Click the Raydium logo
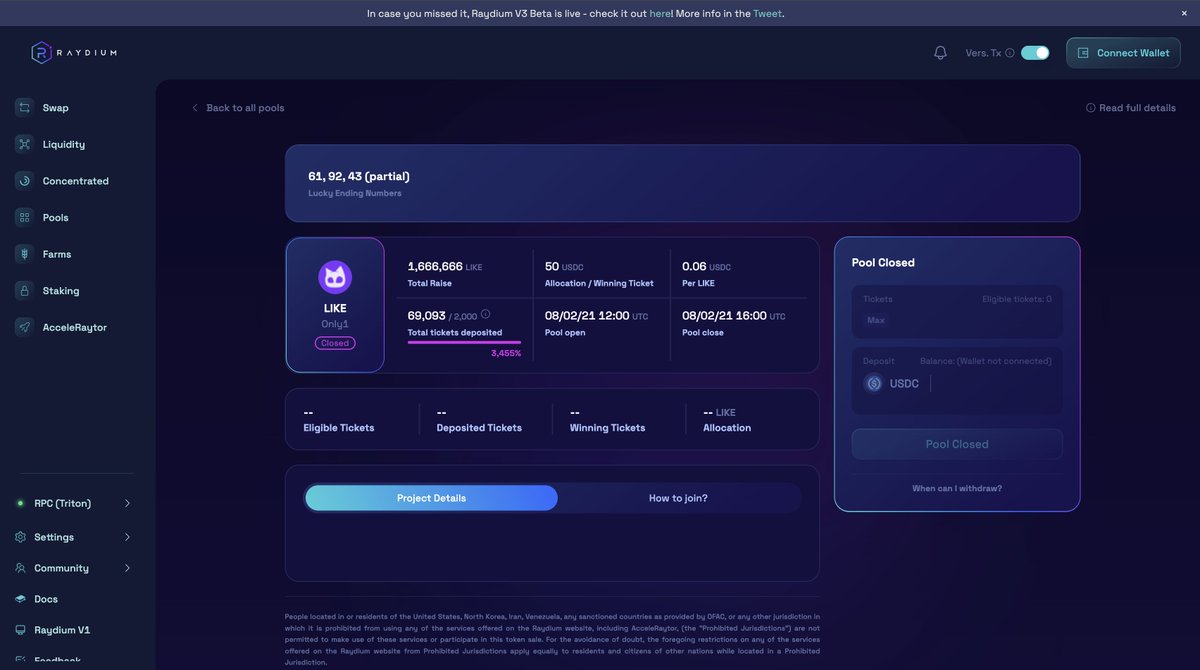 point(73,53)
